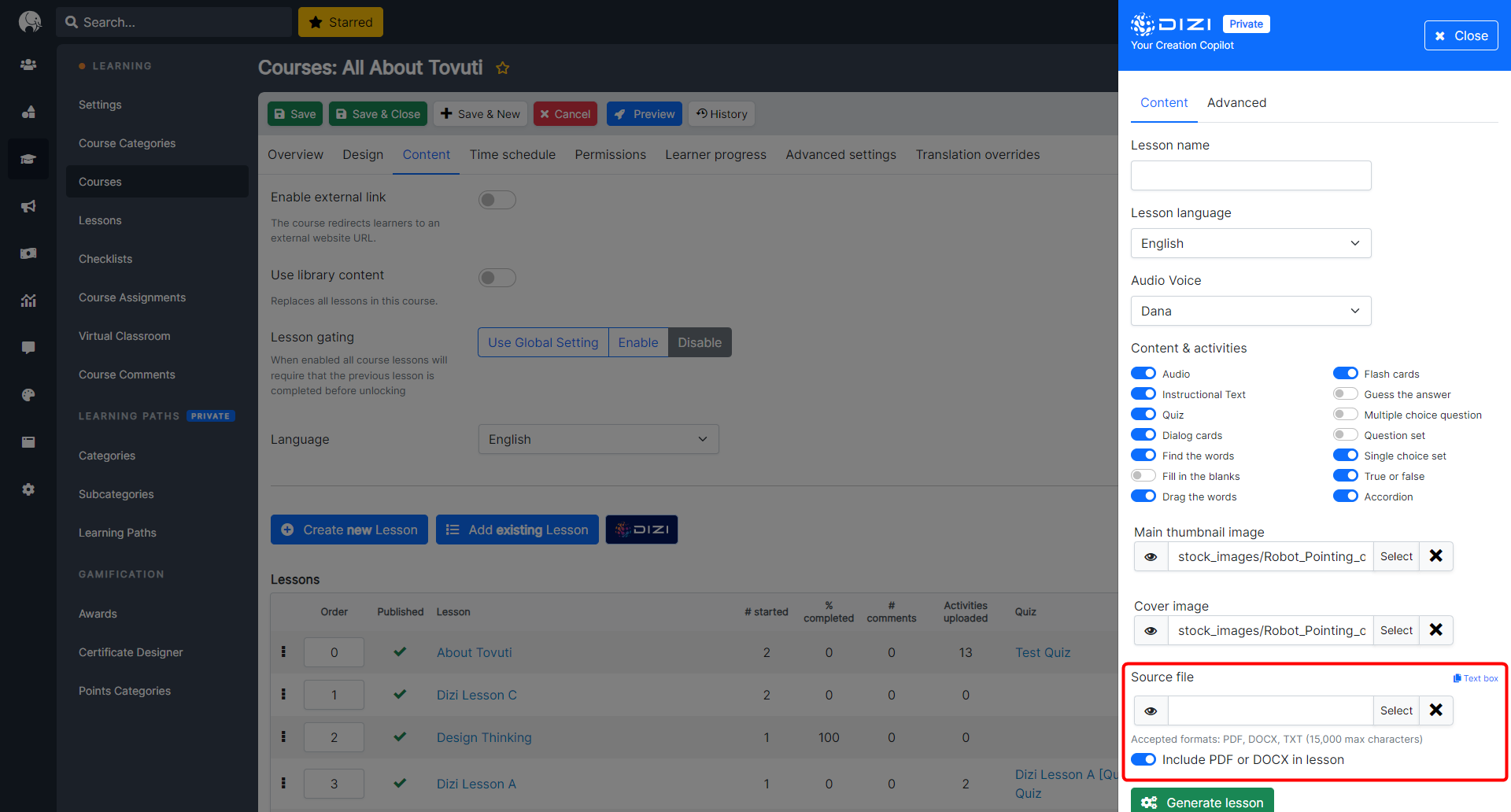This screenshot has width=1511, height=812.
Task: Clear the main thumbnail image with X
Action: click(x=1436, y=556)
